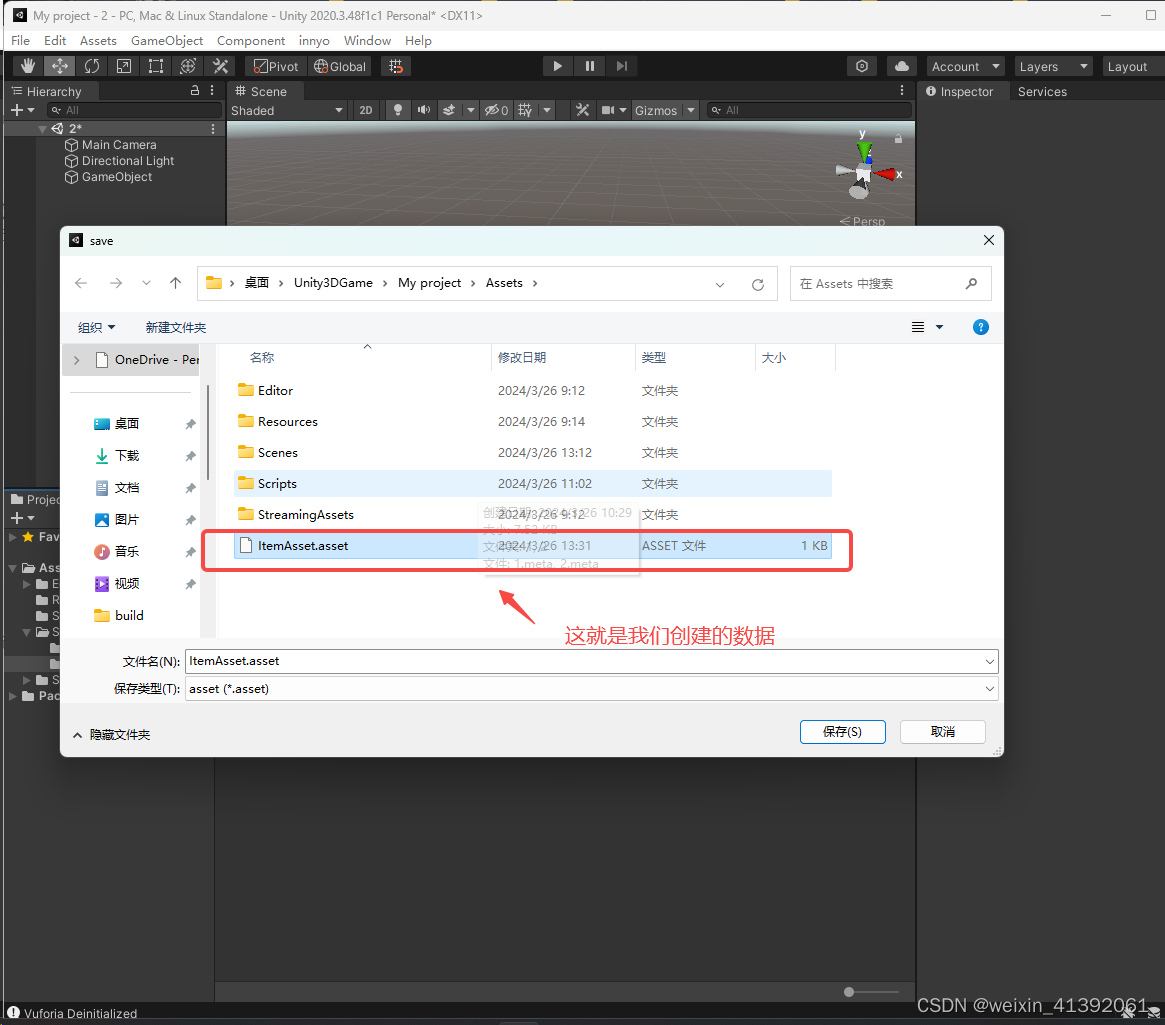Select the Hand tool in the toolbar

(27, 65)
